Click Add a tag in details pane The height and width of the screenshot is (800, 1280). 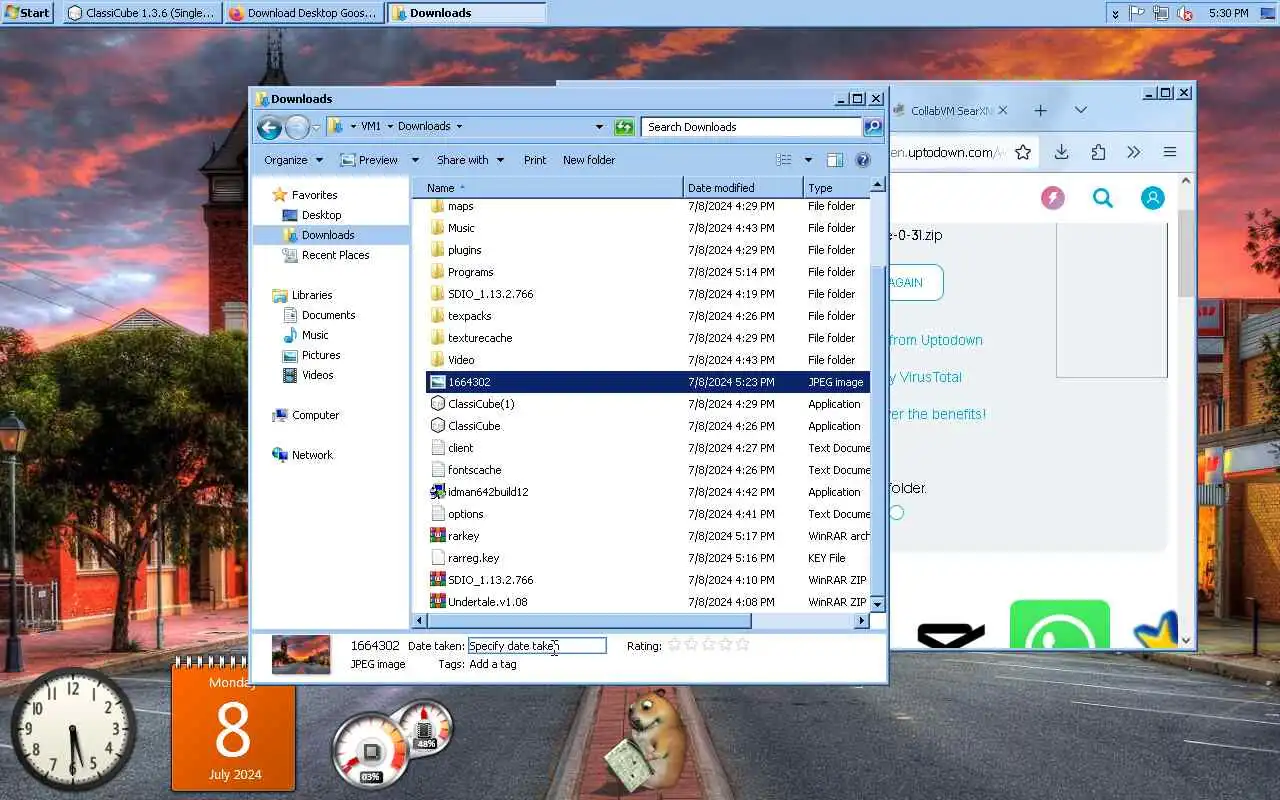click(493, 664)
